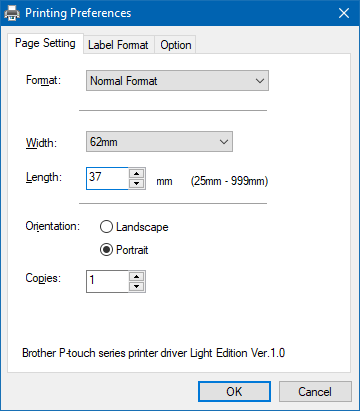Switch to the Label Format tab
Viewport: 360px width, 411px height.
coord(118,45)
